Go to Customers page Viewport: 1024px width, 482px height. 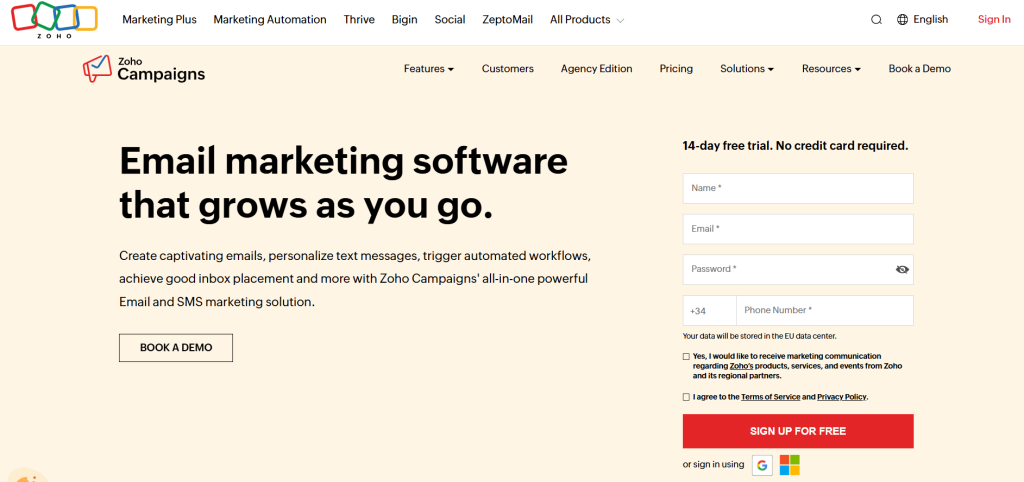click(x=507, y=69)
